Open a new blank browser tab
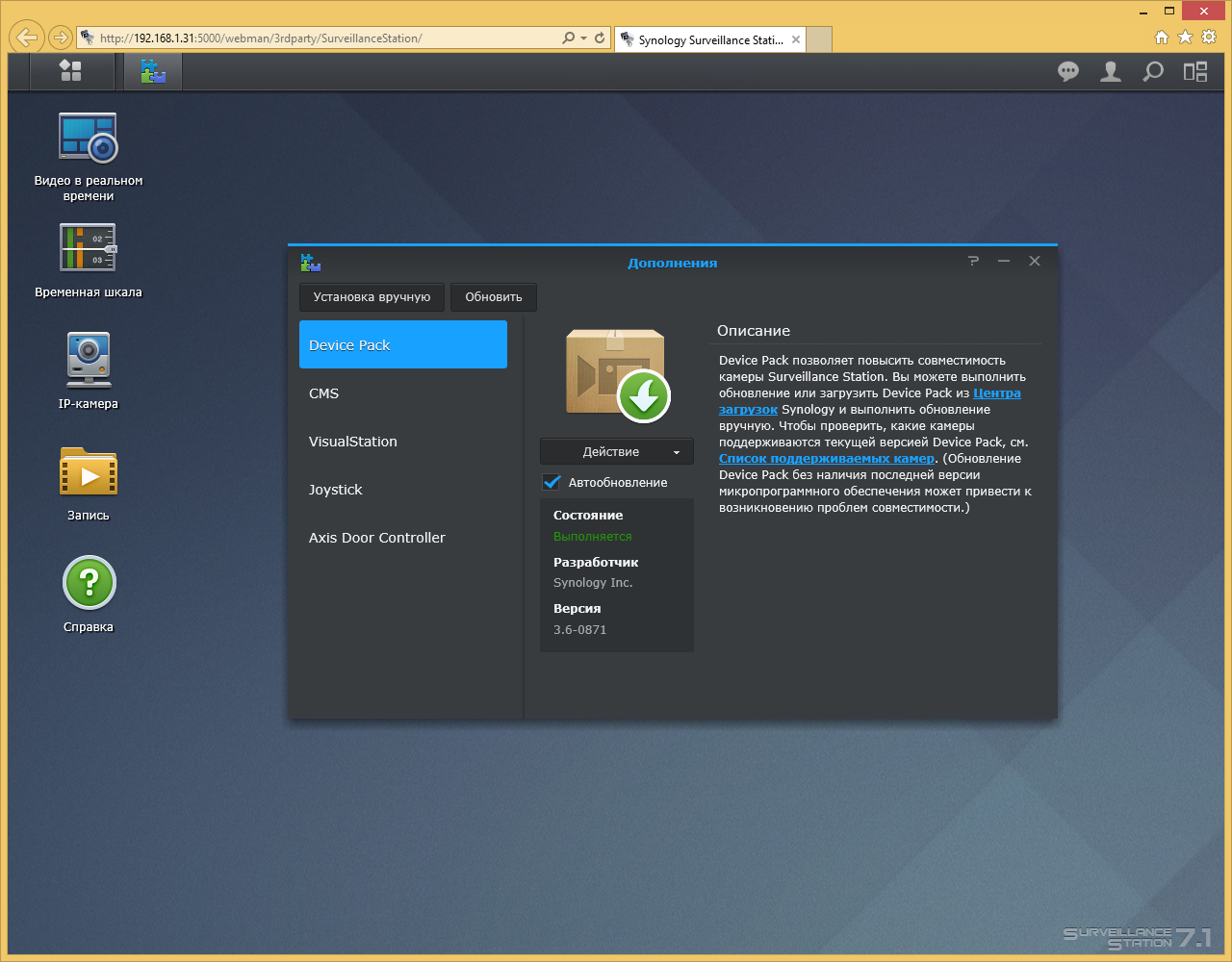Viewport: 1232px width, 962px height. 818,39
